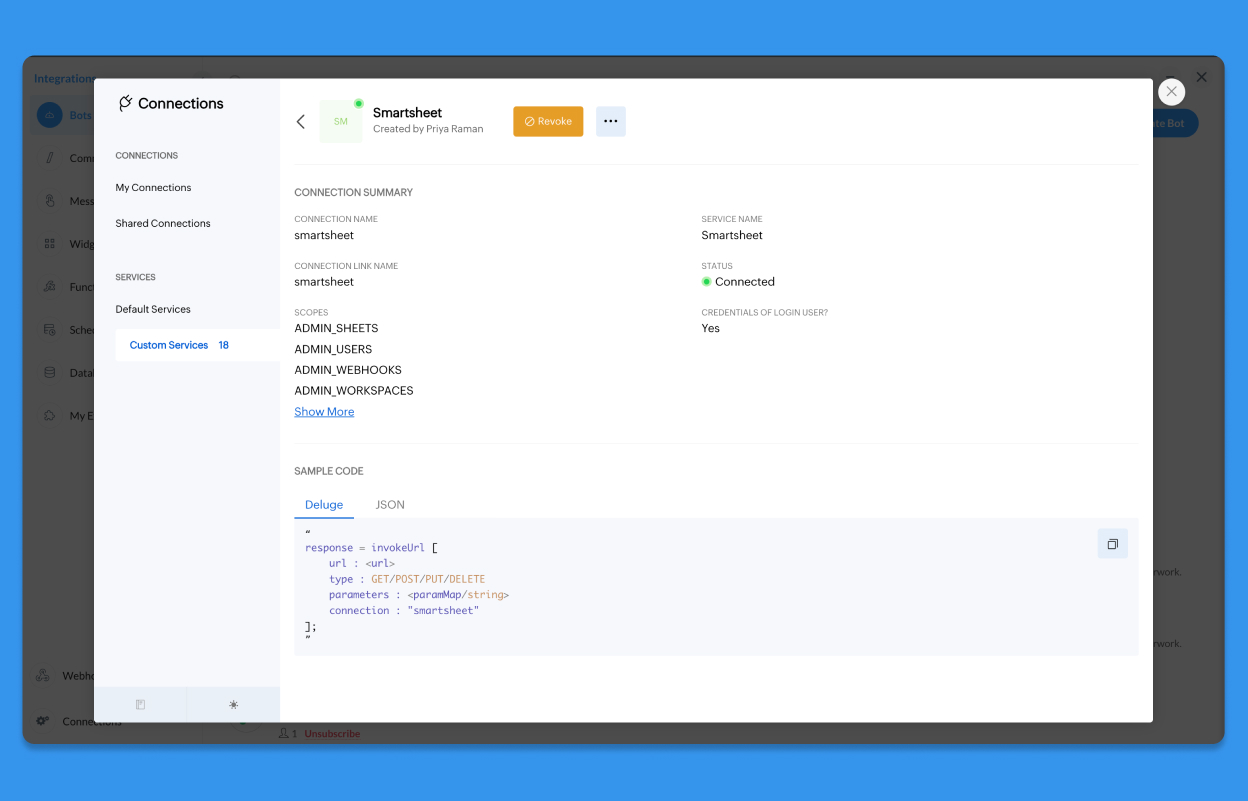Image resolution: width=1248 pixels, height=801 pixels.
Task: Open the documentation book icon at sidebar bottom
Action: (x=140, y=704)
